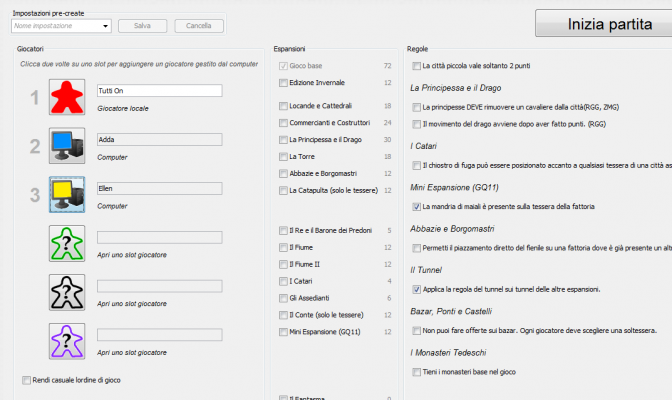This screenshot has height=400, width=672.
Task: Click the Salva preset button
Action: pos(142,26)
